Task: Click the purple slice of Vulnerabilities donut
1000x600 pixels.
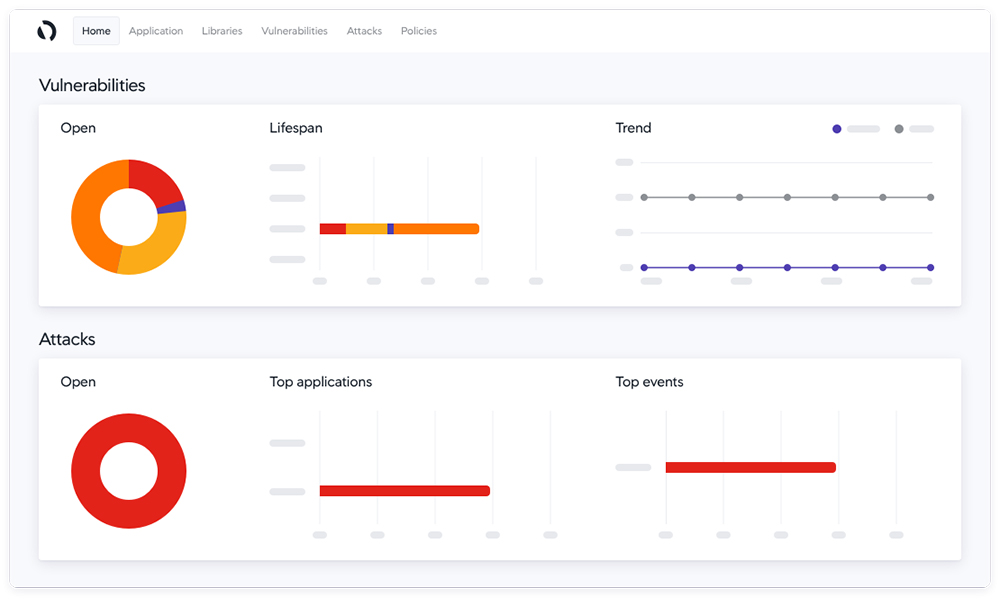Action: click(x=172, y=207)
